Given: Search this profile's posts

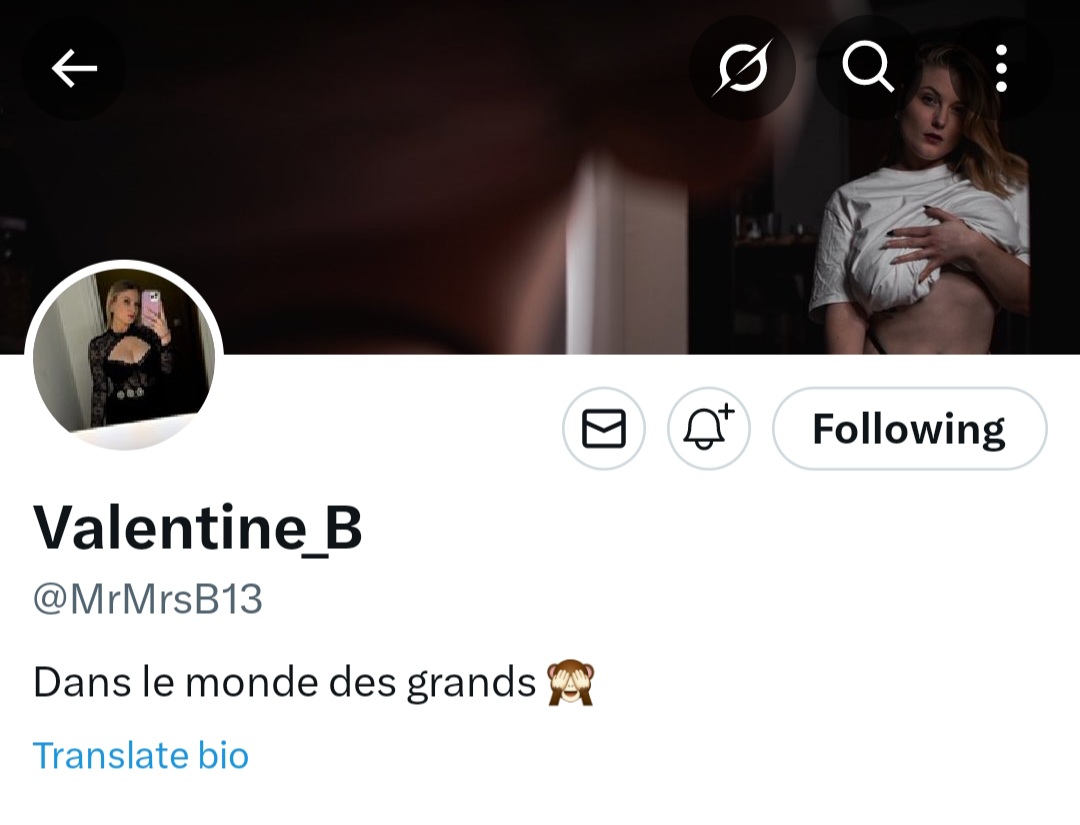Looking at the screenshot, I should click(x=867, y=69).
